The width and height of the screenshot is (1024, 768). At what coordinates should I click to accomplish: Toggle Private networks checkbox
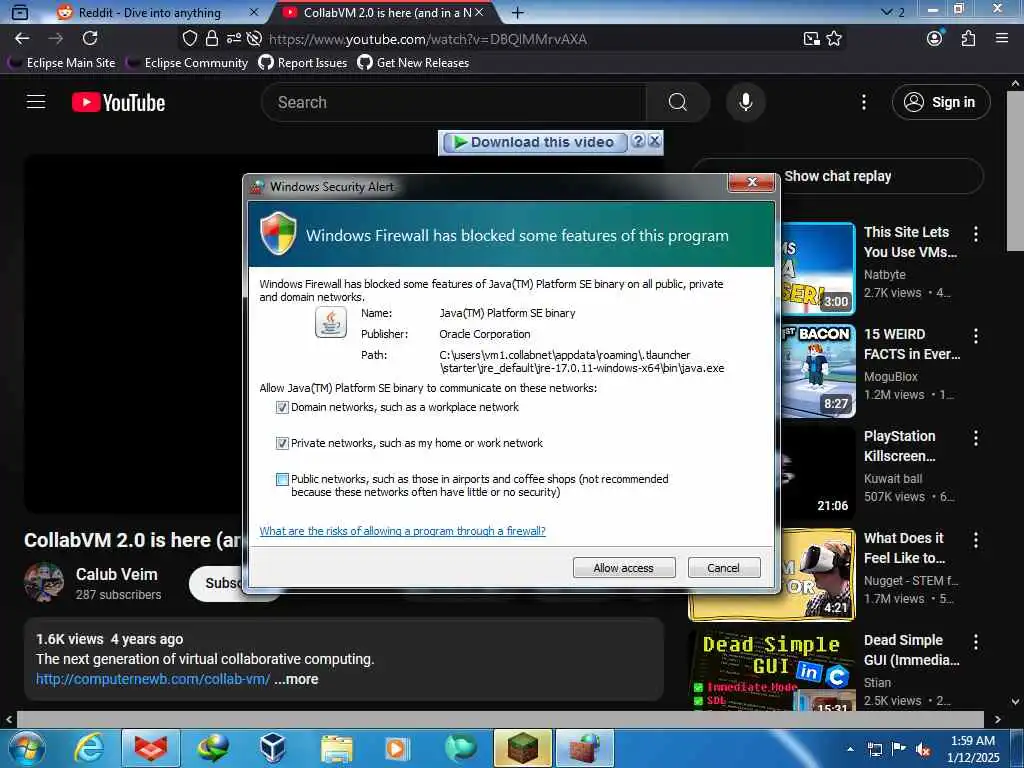[282, 443]
